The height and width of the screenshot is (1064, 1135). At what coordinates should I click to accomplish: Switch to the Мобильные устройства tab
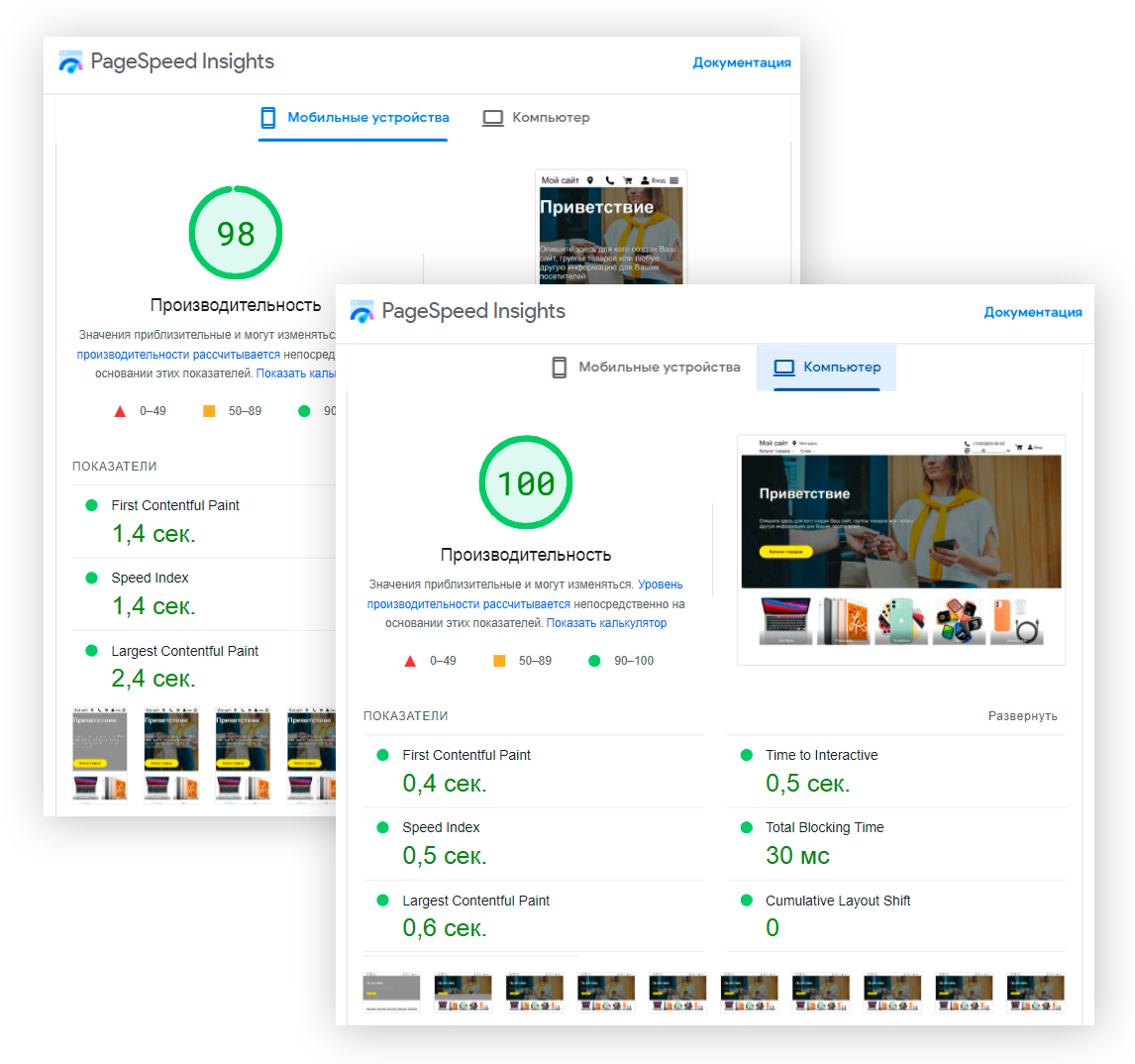click(x=660, y=367)
